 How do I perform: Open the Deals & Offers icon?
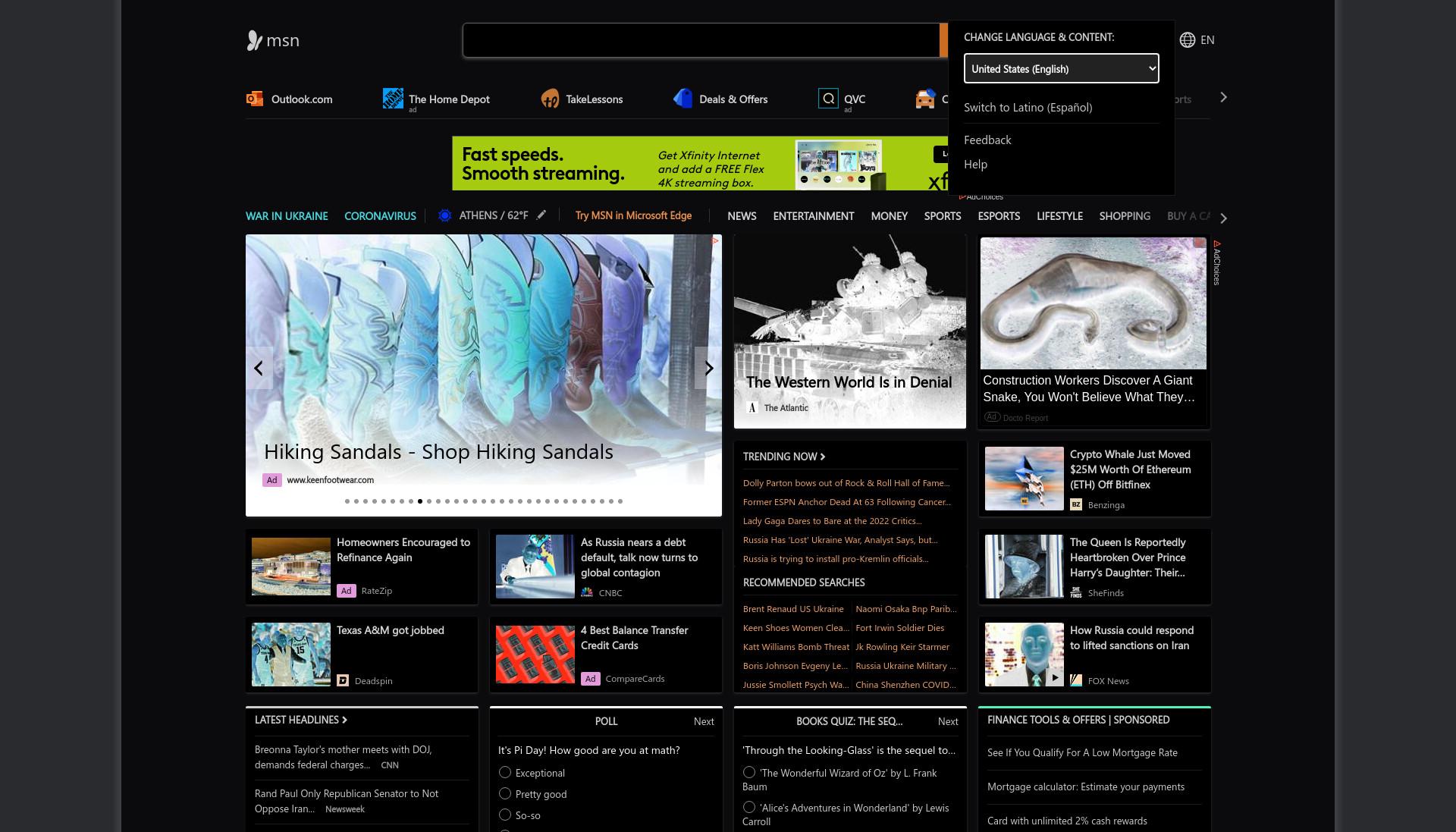point(682,99)
